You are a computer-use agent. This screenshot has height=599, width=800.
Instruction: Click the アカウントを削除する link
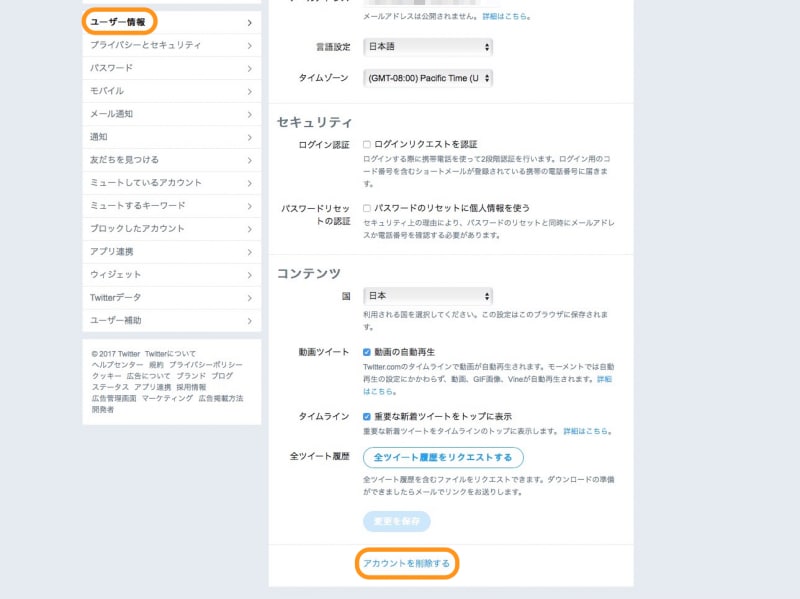pos(407,563)
